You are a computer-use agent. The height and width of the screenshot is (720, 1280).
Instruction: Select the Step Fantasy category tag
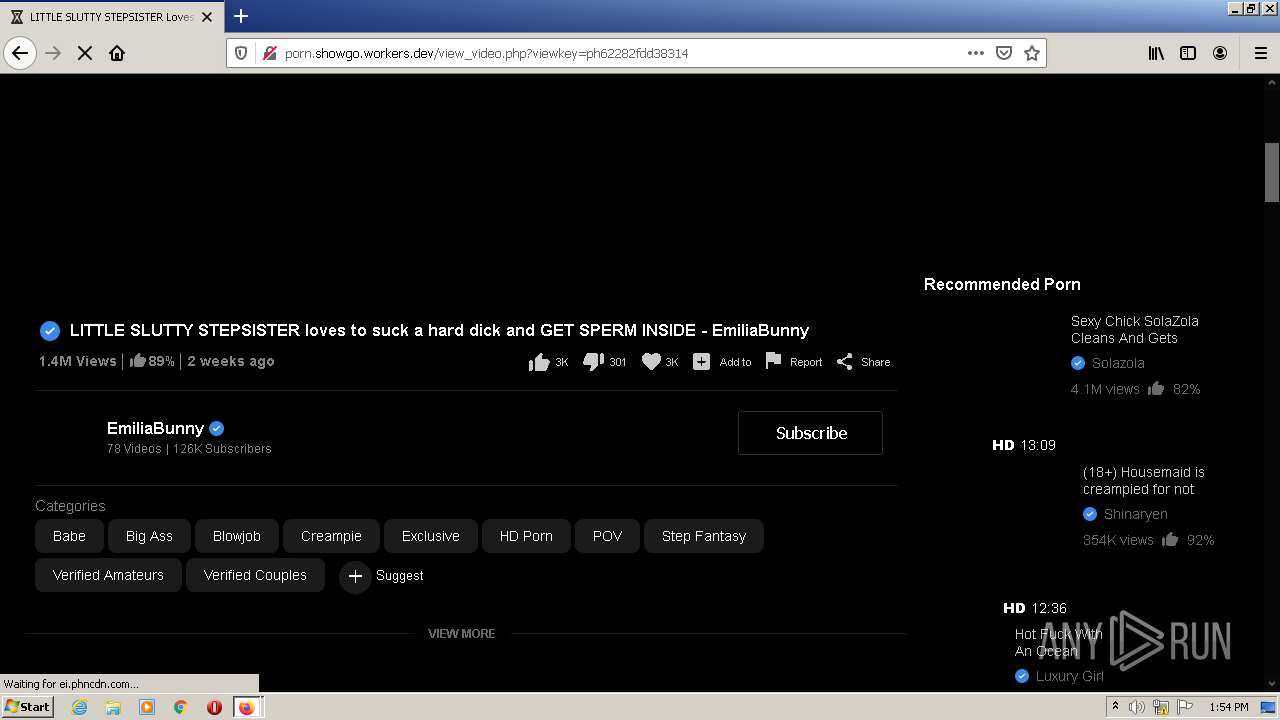point(704,536)
